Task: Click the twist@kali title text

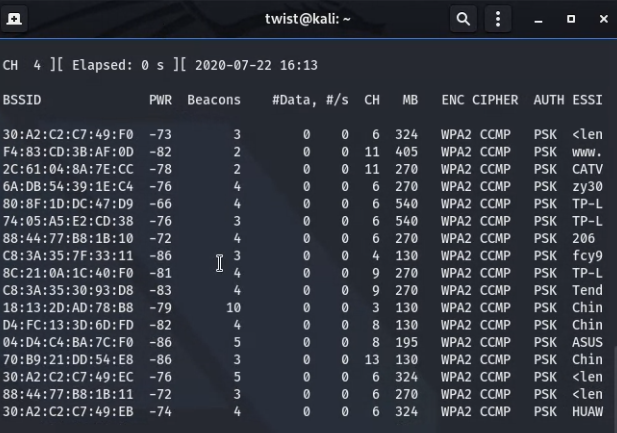Action: coord(307,19)
